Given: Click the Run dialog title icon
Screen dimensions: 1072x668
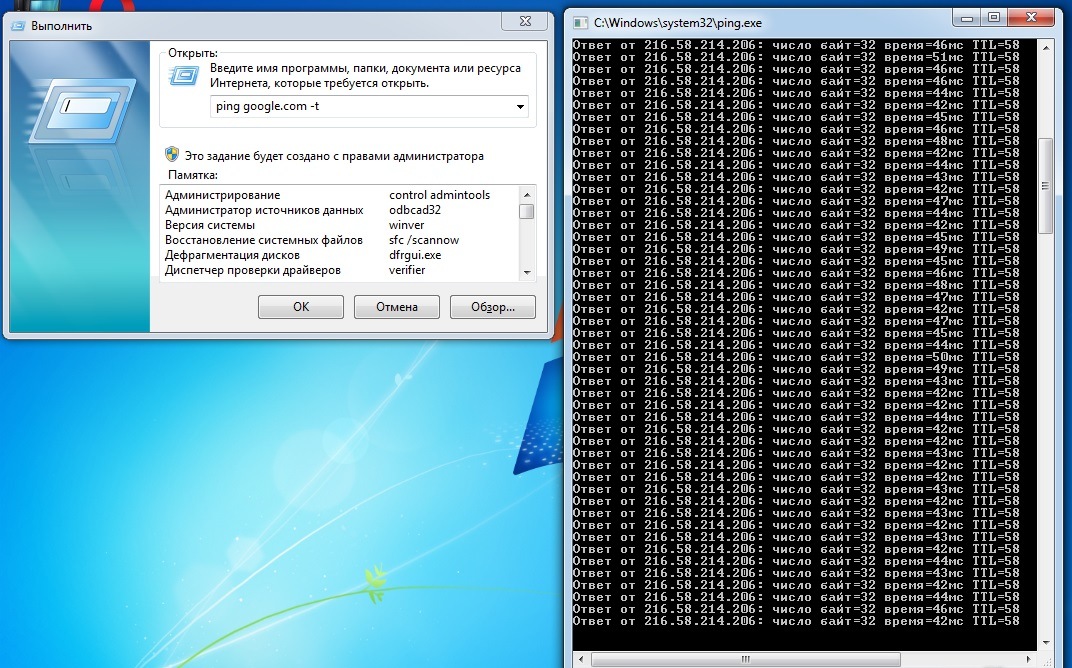Looking at the screenshot, I should pos(18,25).
